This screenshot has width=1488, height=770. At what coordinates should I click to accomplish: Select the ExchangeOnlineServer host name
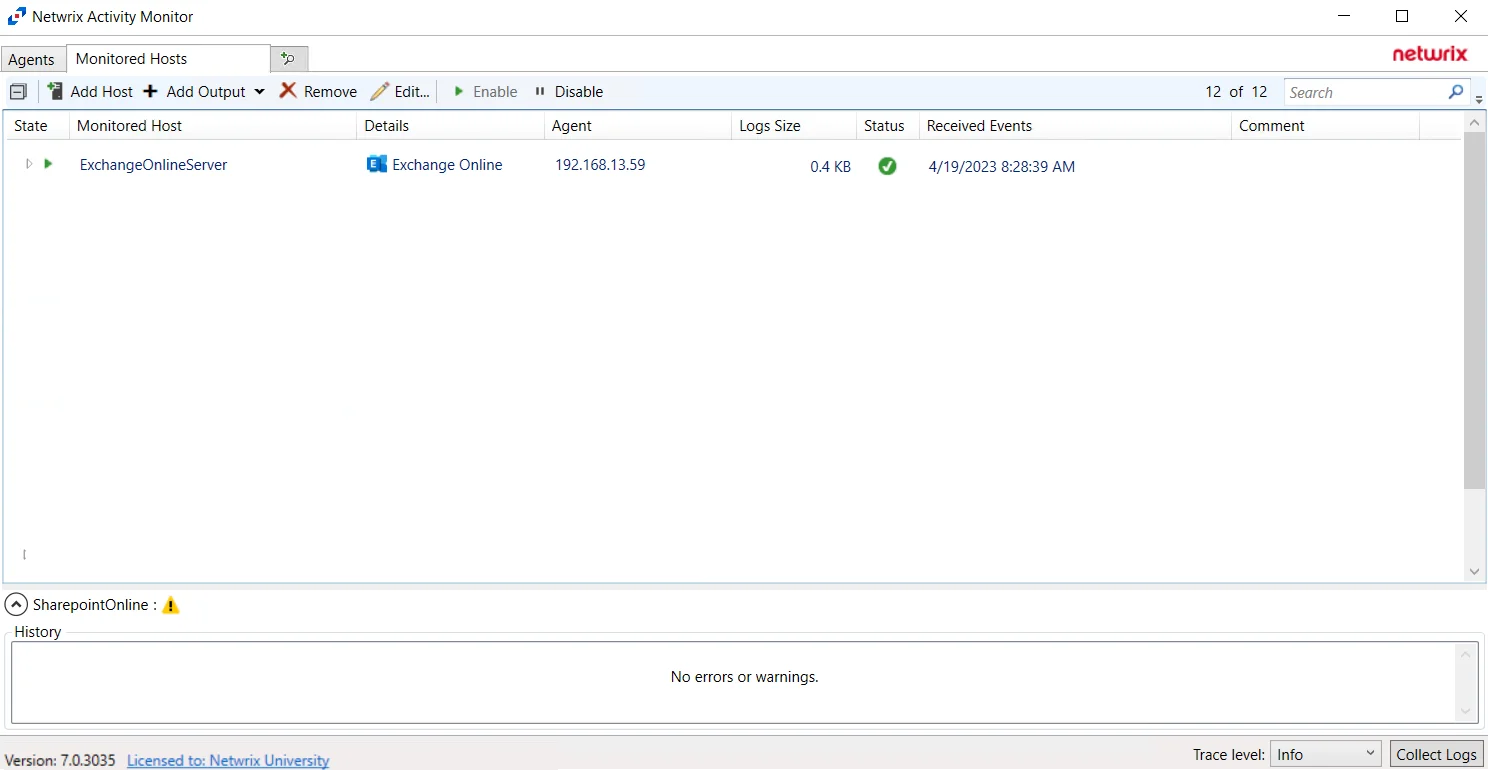point(154,165)
